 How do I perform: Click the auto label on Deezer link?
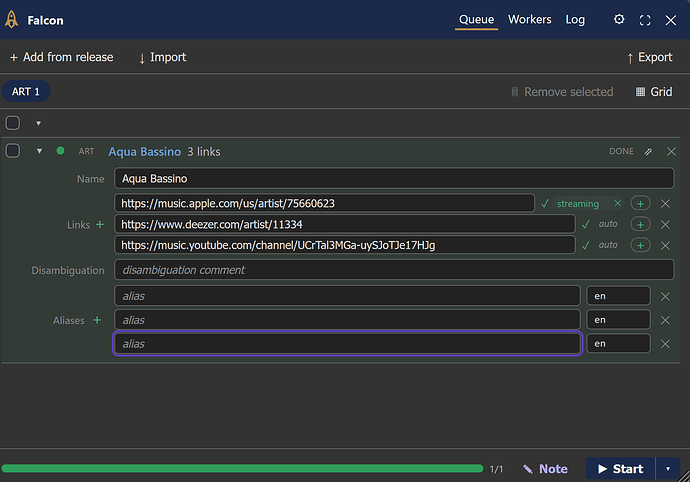608,224
